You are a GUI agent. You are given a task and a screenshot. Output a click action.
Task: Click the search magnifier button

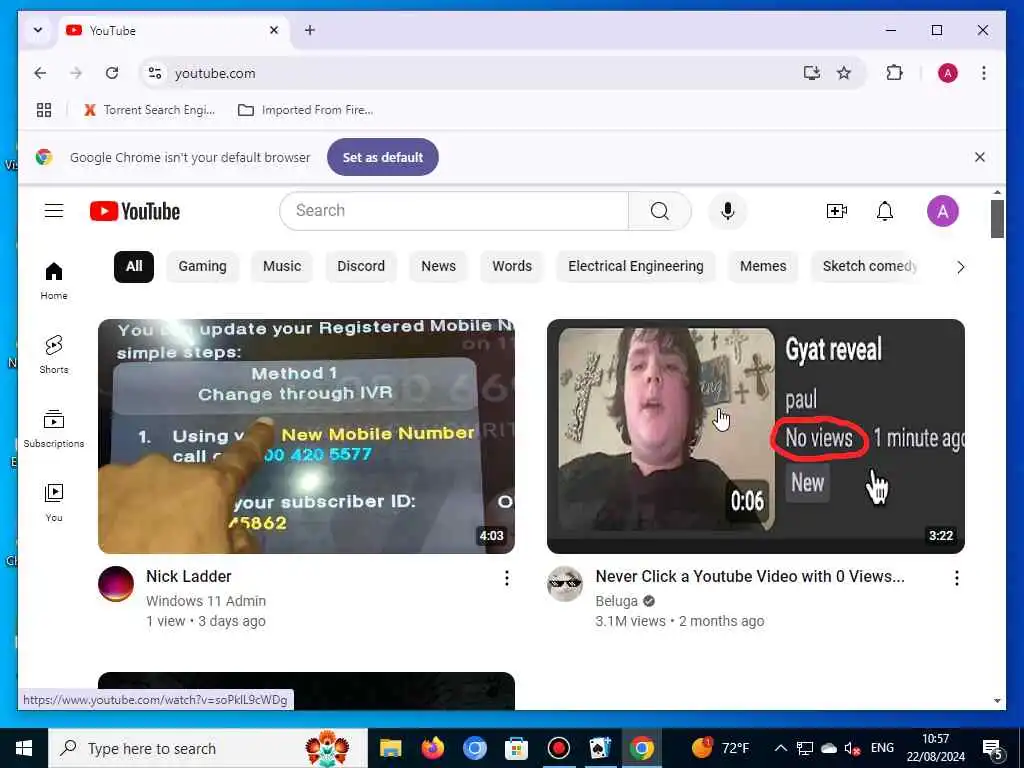tap(660, 211)
